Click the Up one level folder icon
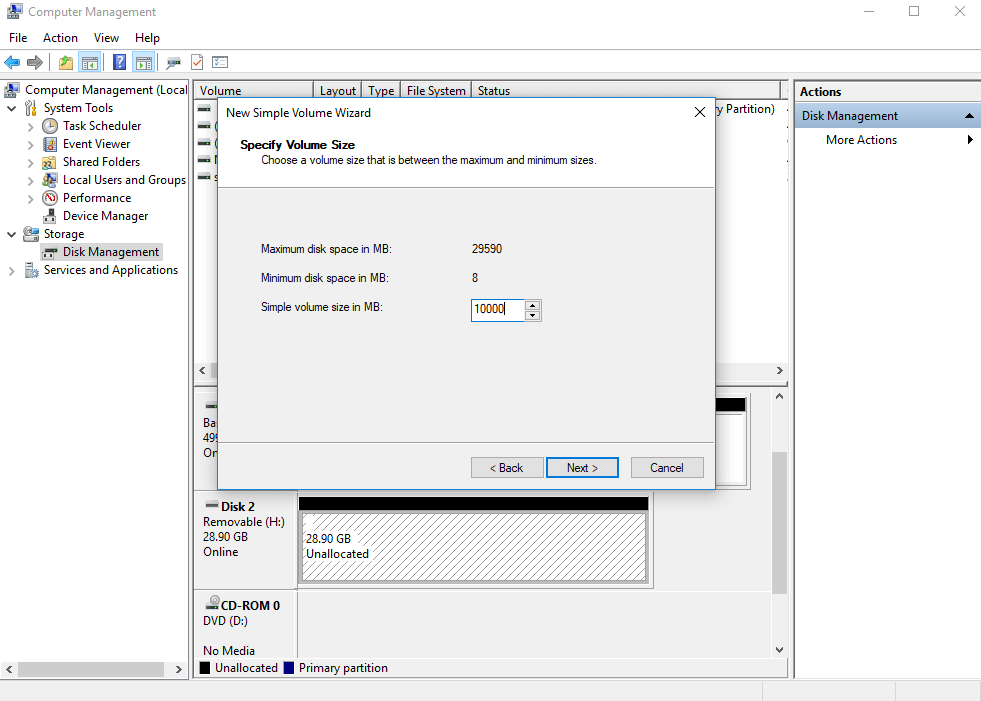981x701 pixels. pyautogui.click(x=66, y=63)
